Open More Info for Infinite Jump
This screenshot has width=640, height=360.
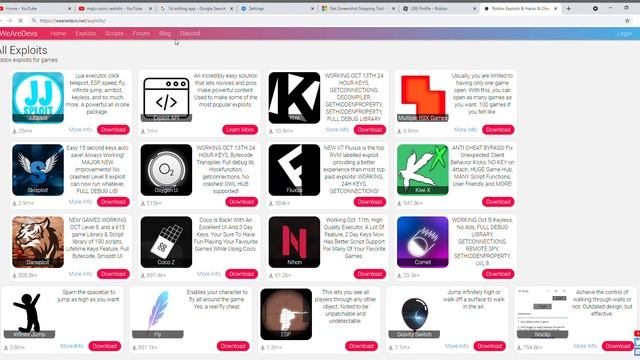pos(72,346)
